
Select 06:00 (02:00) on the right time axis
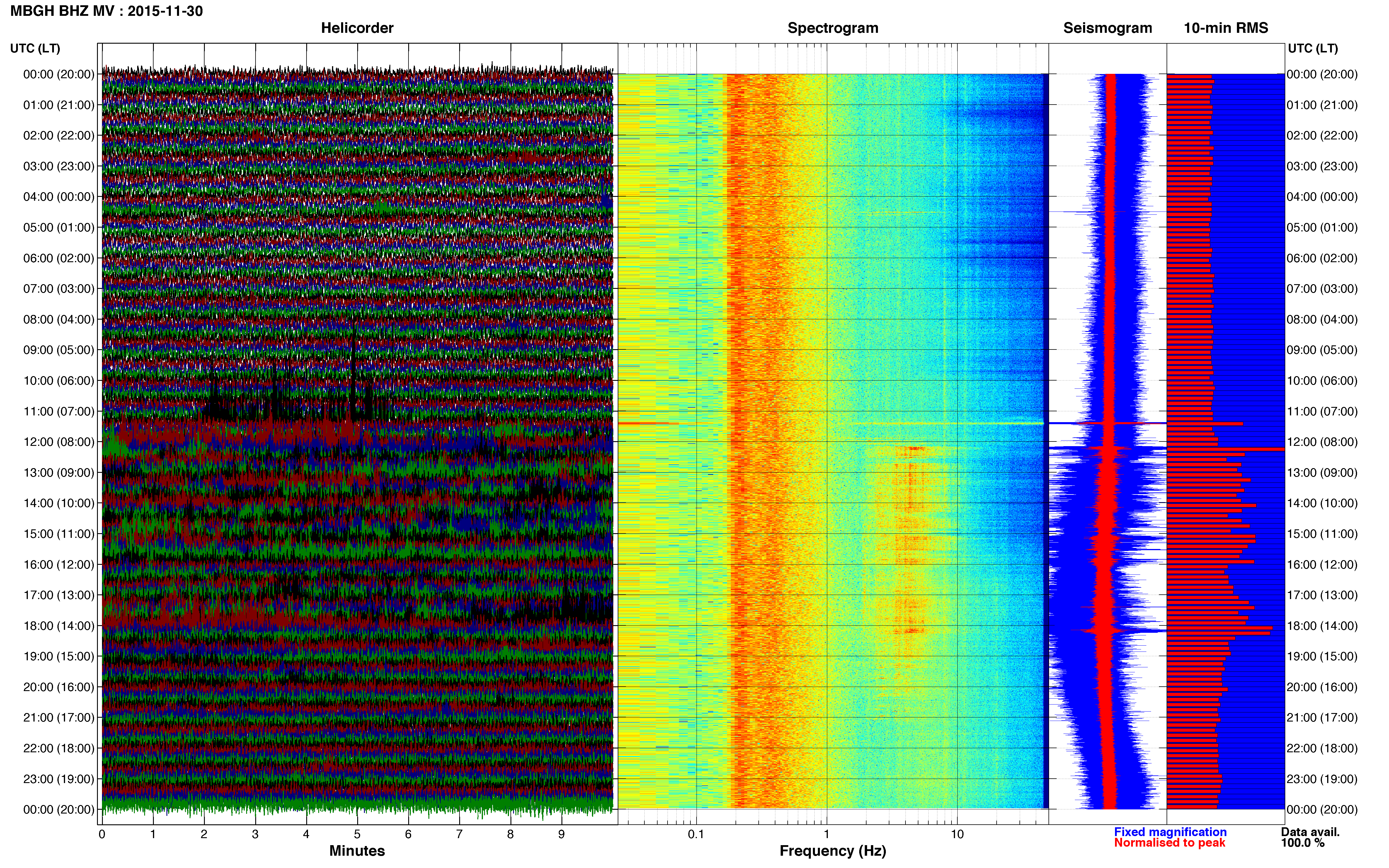point(1322,258)
